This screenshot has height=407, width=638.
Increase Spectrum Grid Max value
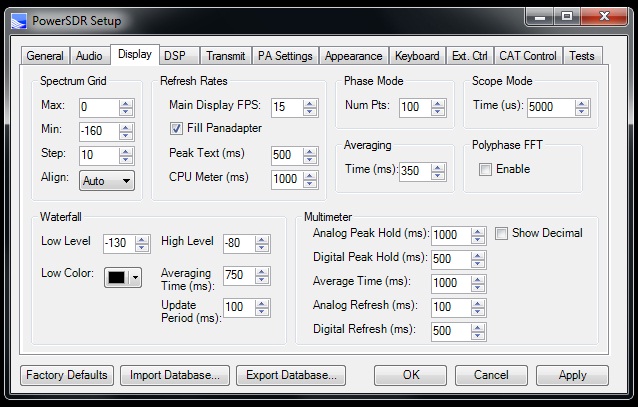pos(126,103)
